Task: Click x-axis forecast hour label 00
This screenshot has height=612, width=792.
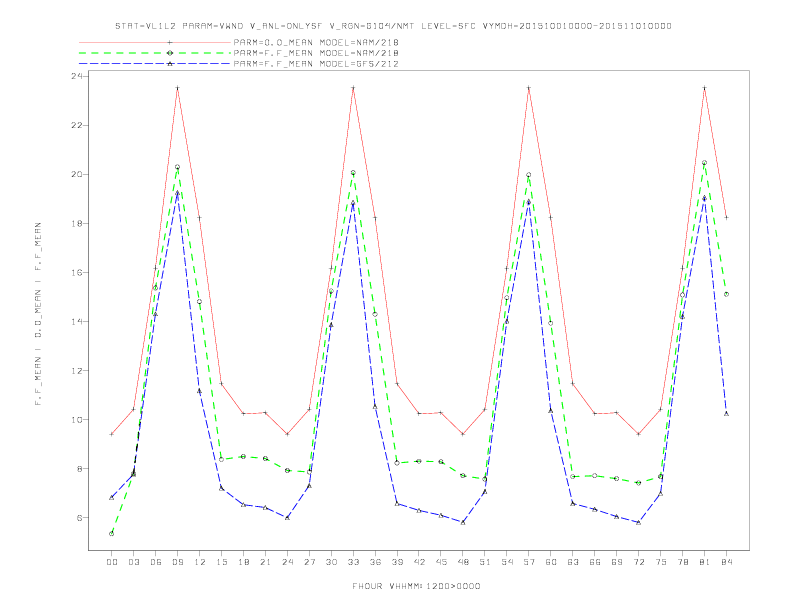Action: (x=112, y=562)
